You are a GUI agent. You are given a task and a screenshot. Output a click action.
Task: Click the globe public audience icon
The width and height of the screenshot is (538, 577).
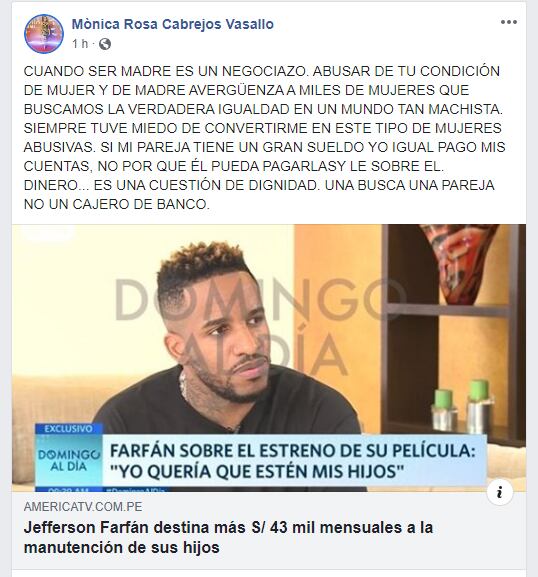pos(105,44)
